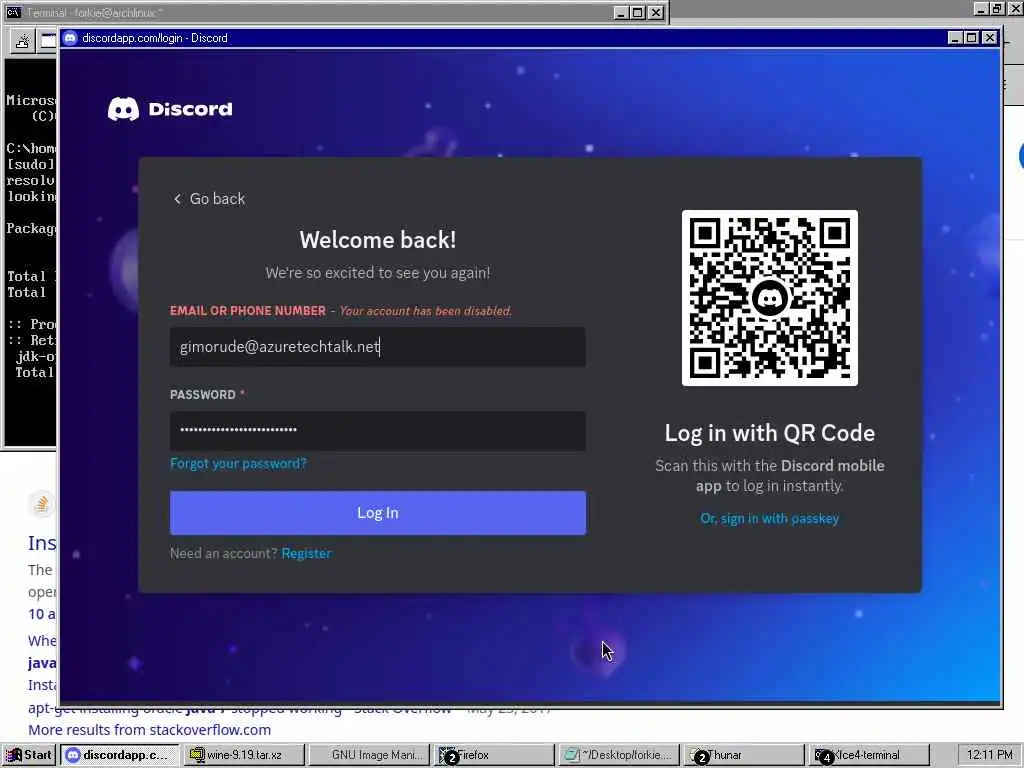Open the Register link
Screen dimensions: 1024x768
tap(306, 553)
